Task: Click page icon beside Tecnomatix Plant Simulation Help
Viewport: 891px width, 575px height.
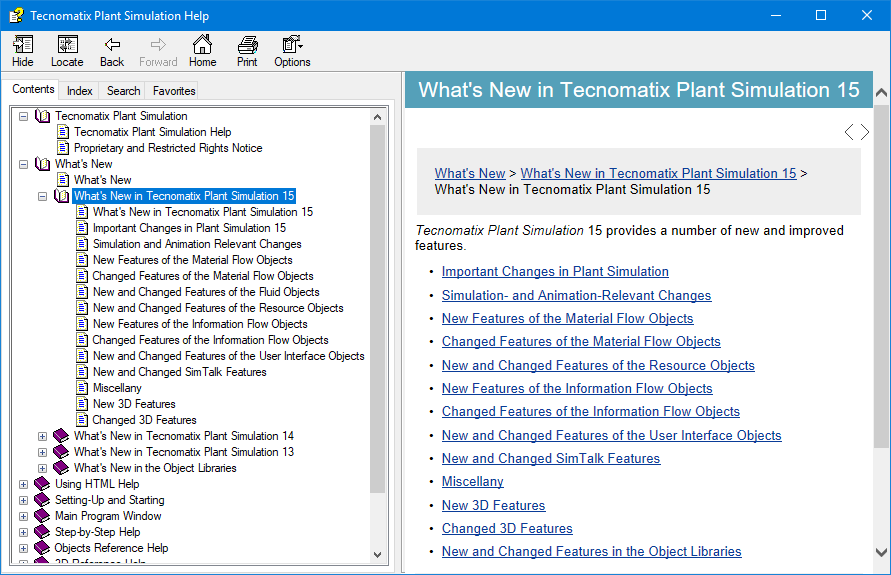Action: [x=63, y=132]
